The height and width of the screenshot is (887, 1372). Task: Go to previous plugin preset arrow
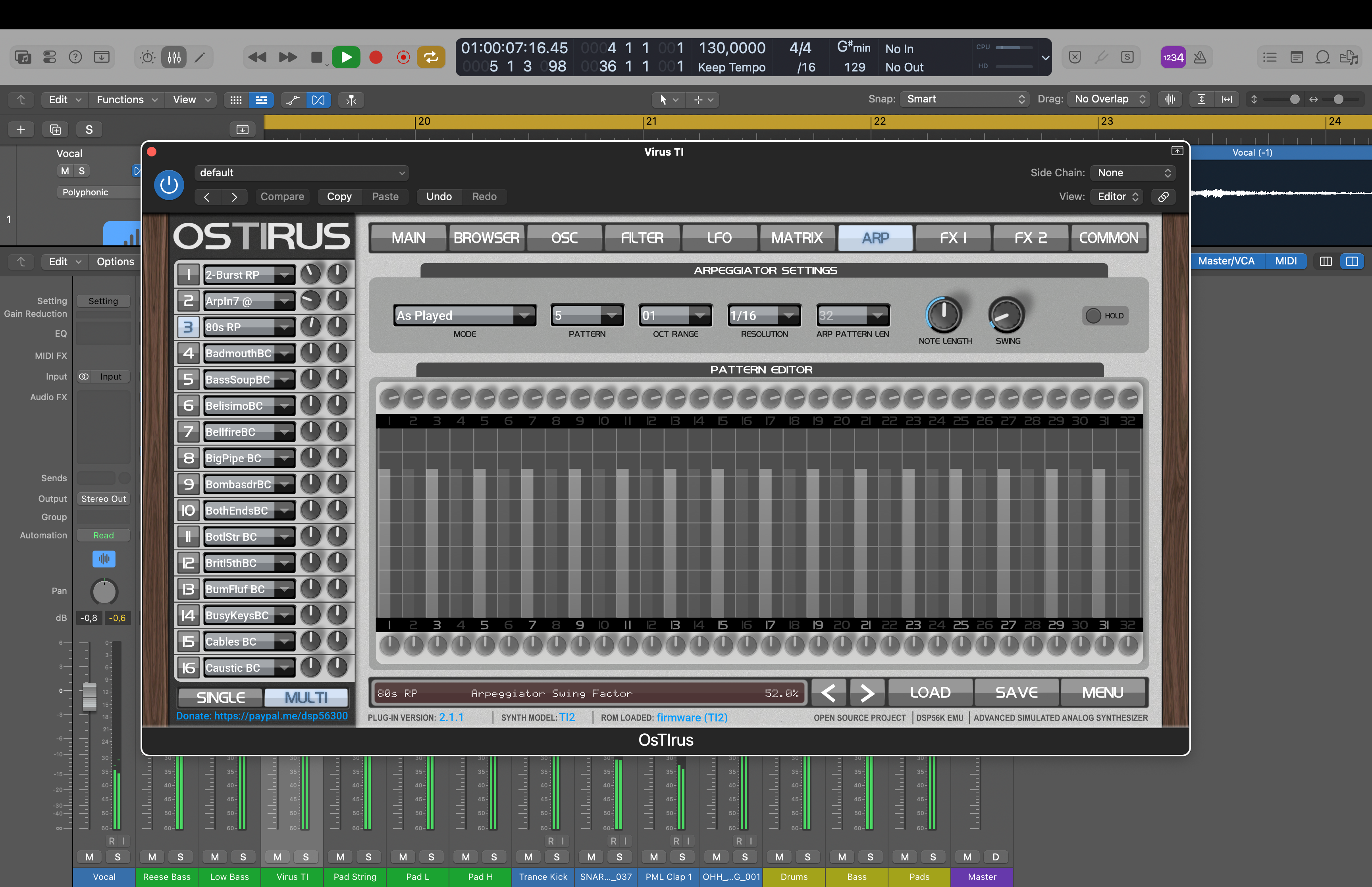pyautogui.click(x=207, y=197)
